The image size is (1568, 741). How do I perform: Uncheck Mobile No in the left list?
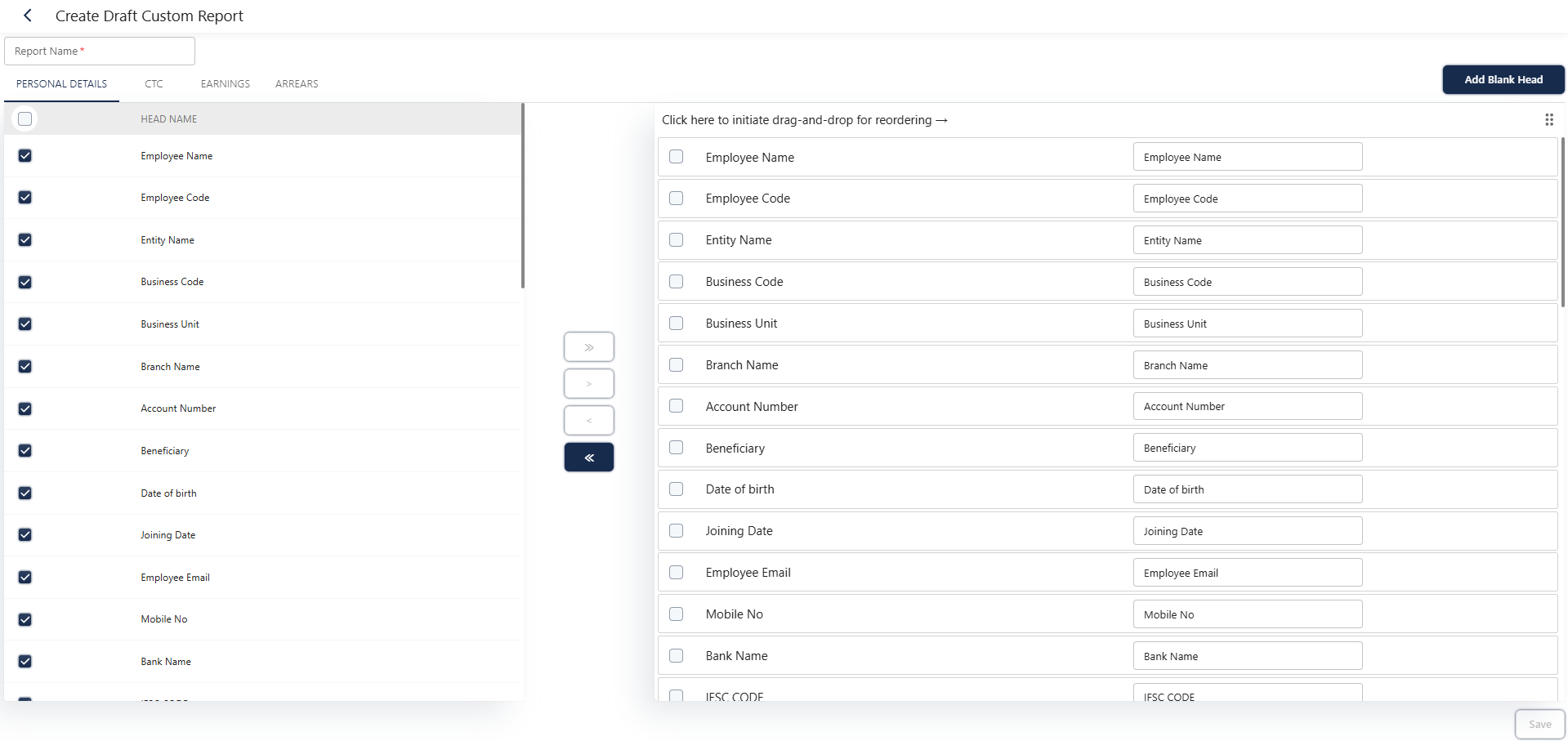[25, 619]
